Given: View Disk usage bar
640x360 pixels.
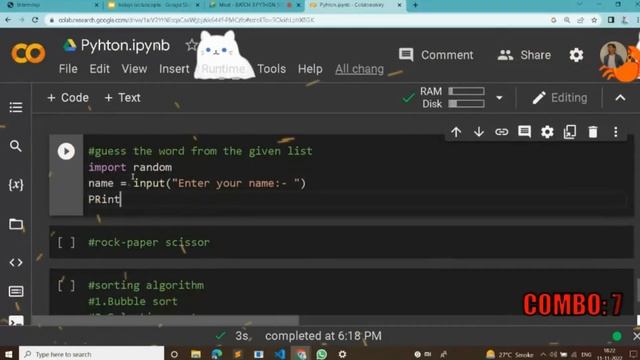Looking at the screenshot, I should (466, 104).
